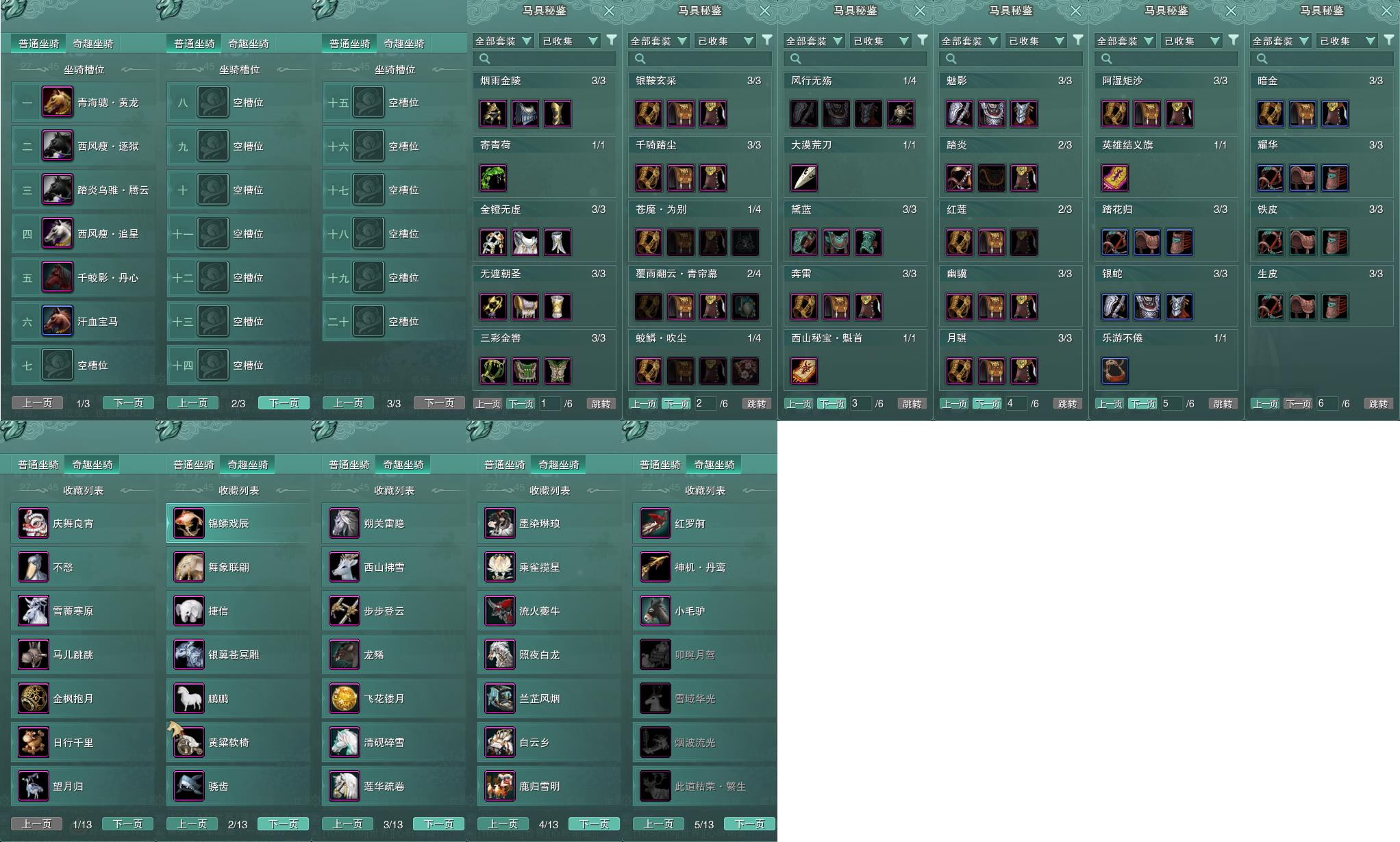Switch to 普通坐骑 tab in panel with 锦鳞戏辰
Image resolution: width=1400 pixels, height=842 pixels.
click(x=194, y=464)
